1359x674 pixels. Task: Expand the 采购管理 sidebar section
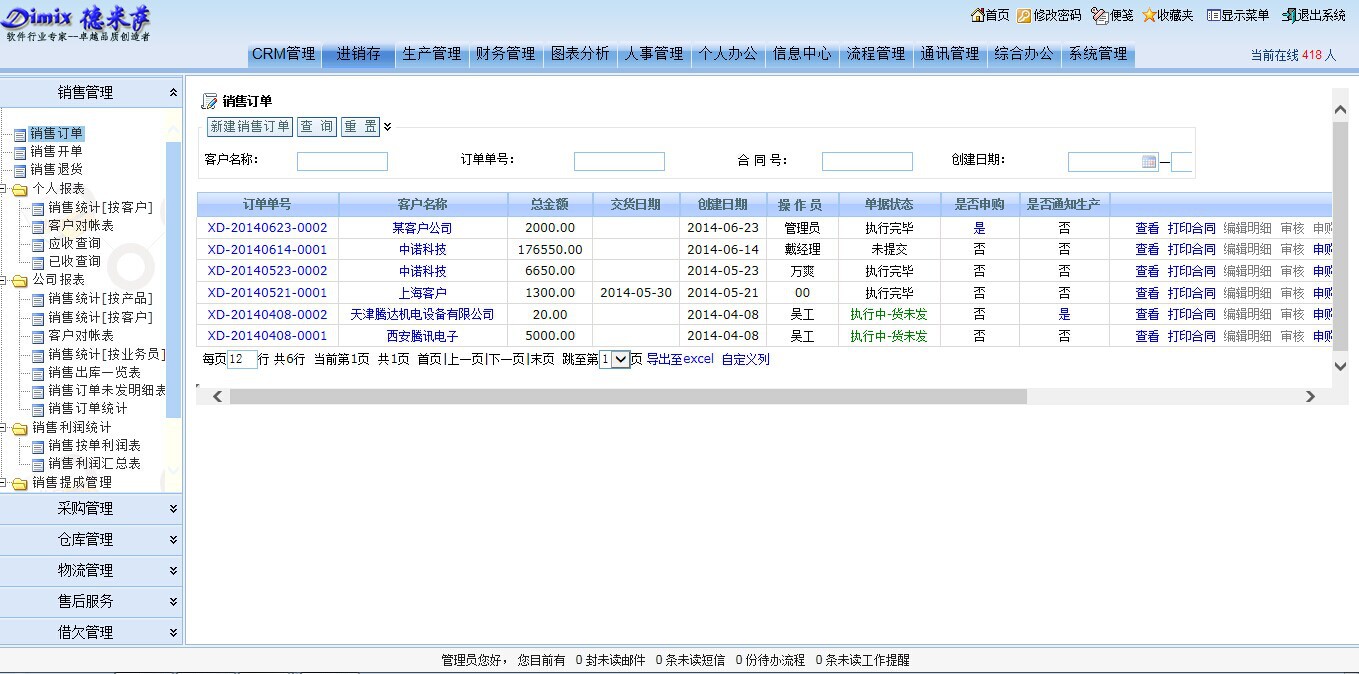coord(173,509)
